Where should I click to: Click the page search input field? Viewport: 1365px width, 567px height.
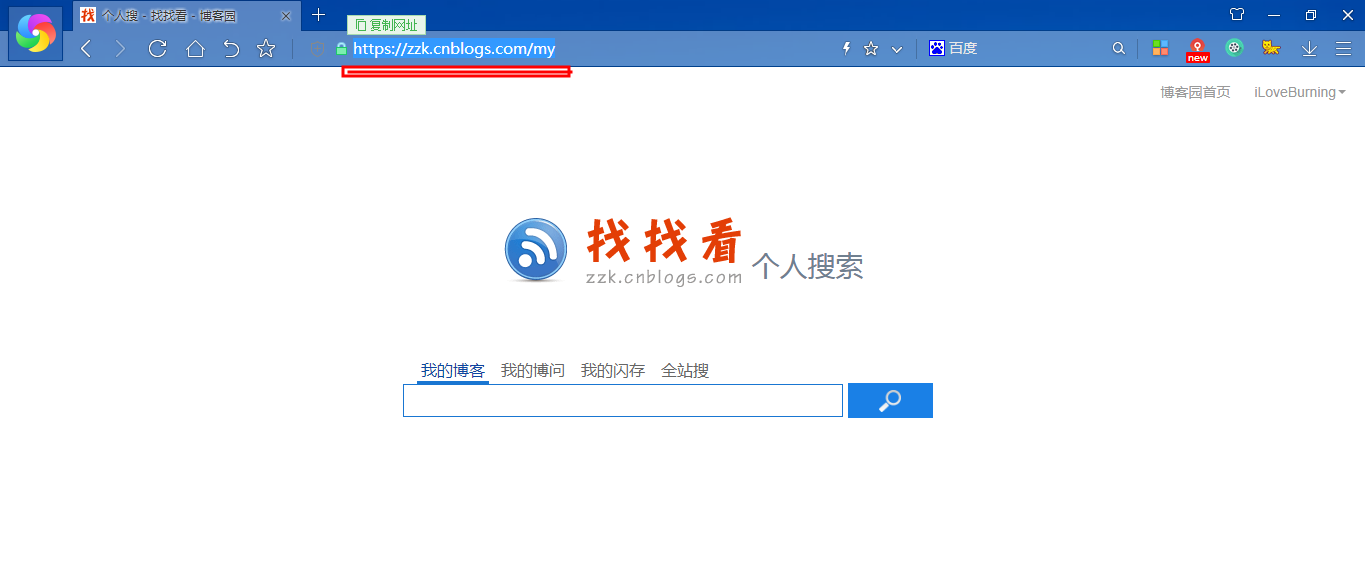click(623, 400)
